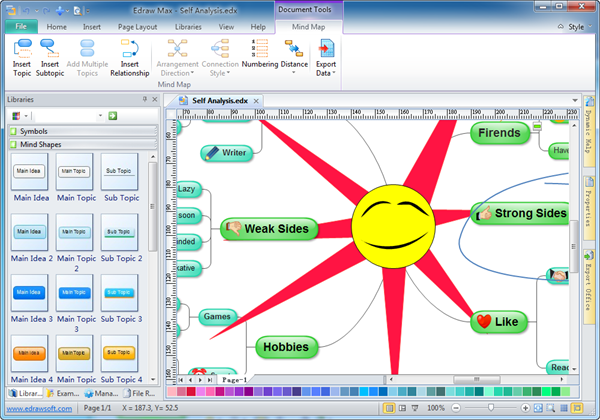This screenshot has height=420, width=600.
Task: Switch to the Page Layout ribbon tab
Action: (138, 26)
